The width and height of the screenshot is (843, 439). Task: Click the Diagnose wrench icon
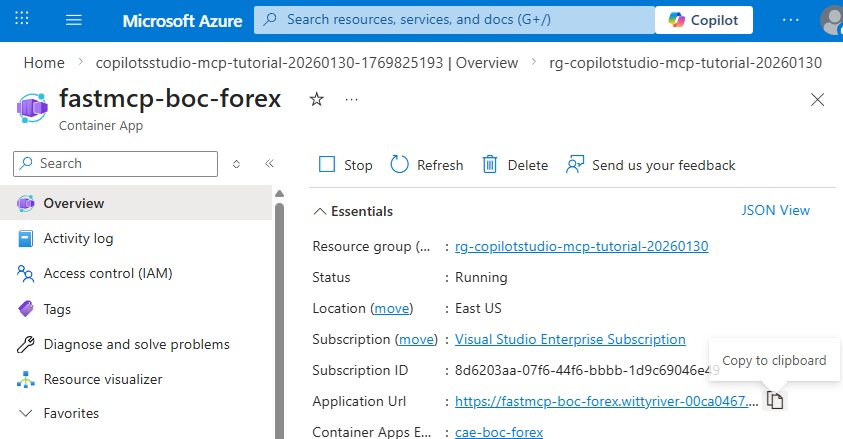[x=25, y=344]
